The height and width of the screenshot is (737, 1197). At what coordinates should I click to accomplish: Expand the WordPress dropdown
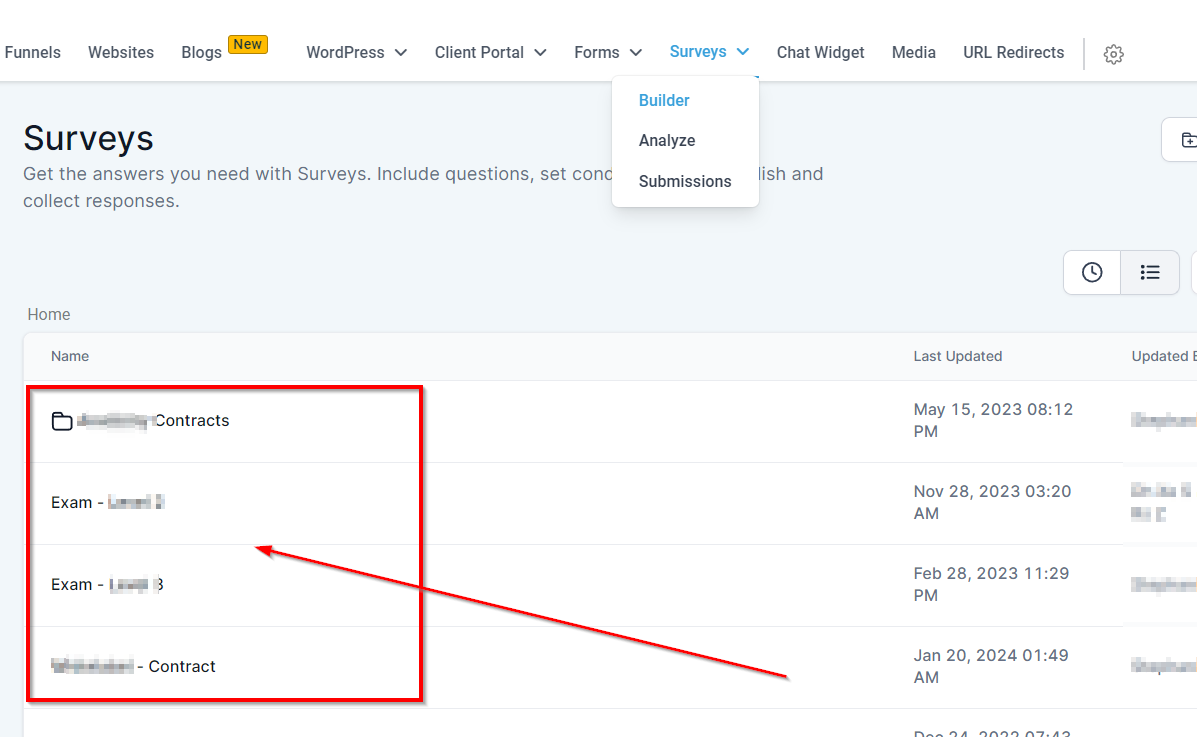click(356, 52)
